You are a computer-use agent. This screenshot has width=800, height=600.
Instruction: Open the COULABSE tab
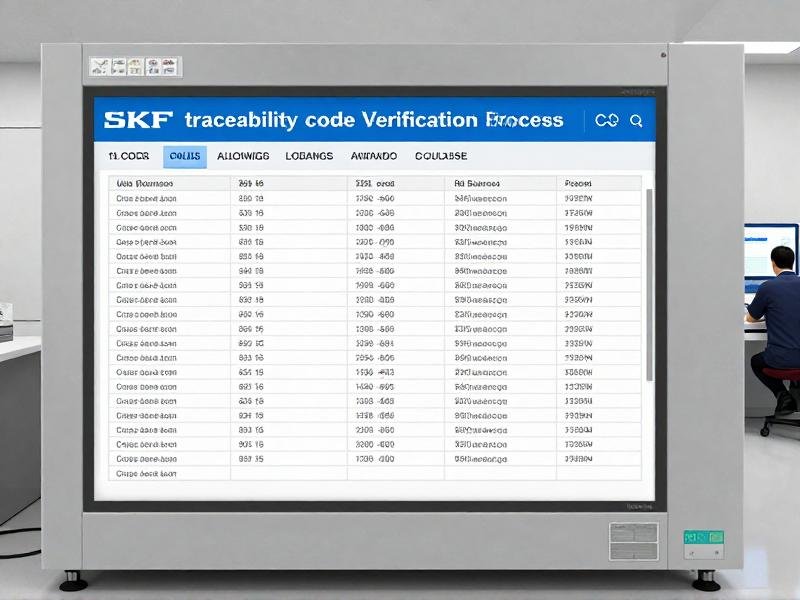441,156
